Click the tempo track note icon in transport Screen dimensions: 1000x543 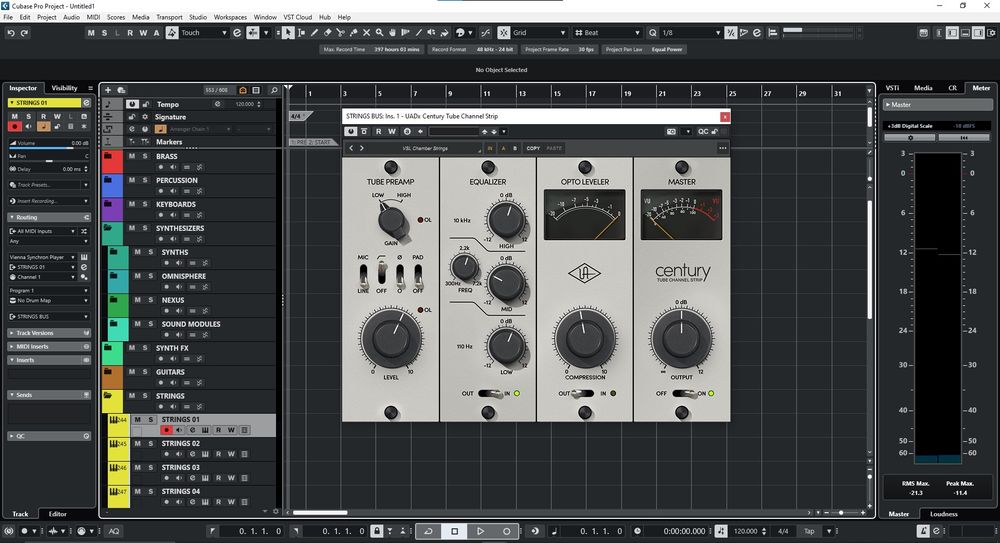(x=721, y=531)
